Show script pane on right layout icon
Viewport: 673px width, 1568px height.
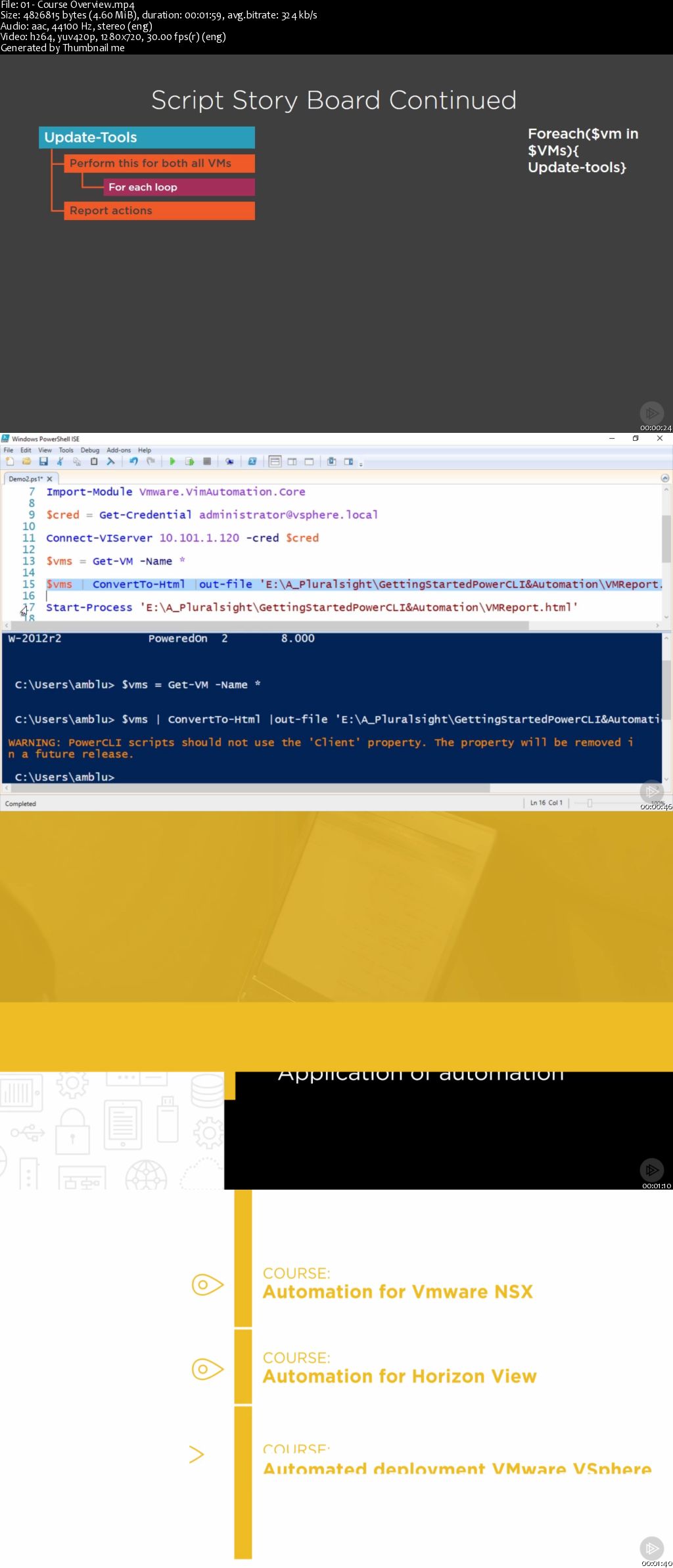click(x=292, y=461)
